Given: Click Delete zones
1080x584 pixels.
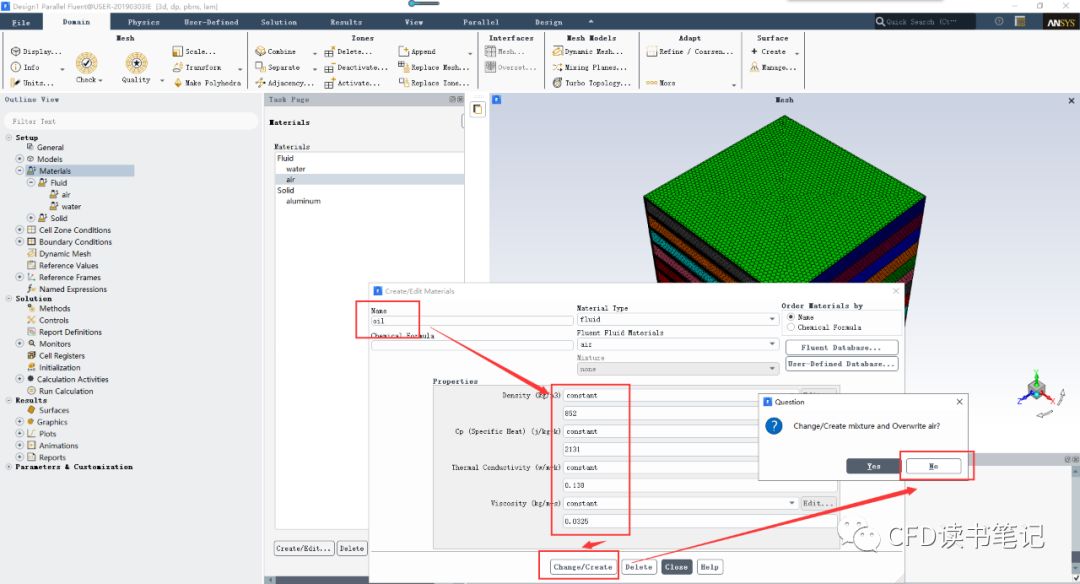Looking at the screenshot, I should point(349,52).
